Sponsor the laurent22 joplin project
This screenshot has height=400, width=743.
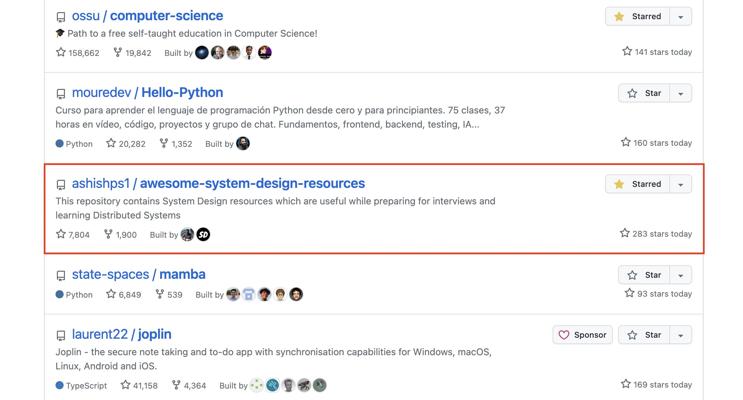point(582,335)
